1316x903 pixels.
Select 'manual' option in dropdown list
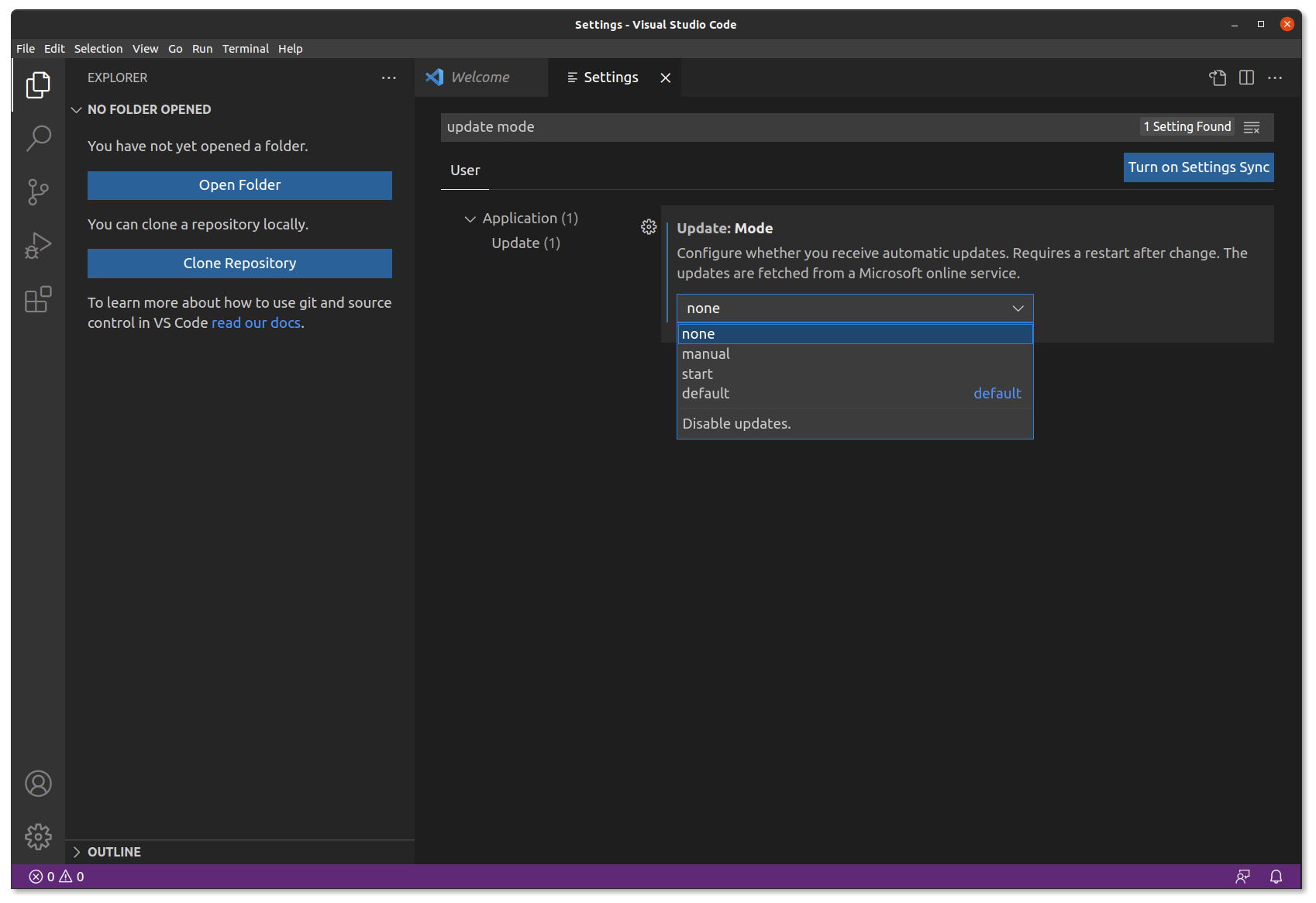coord(855,354)
